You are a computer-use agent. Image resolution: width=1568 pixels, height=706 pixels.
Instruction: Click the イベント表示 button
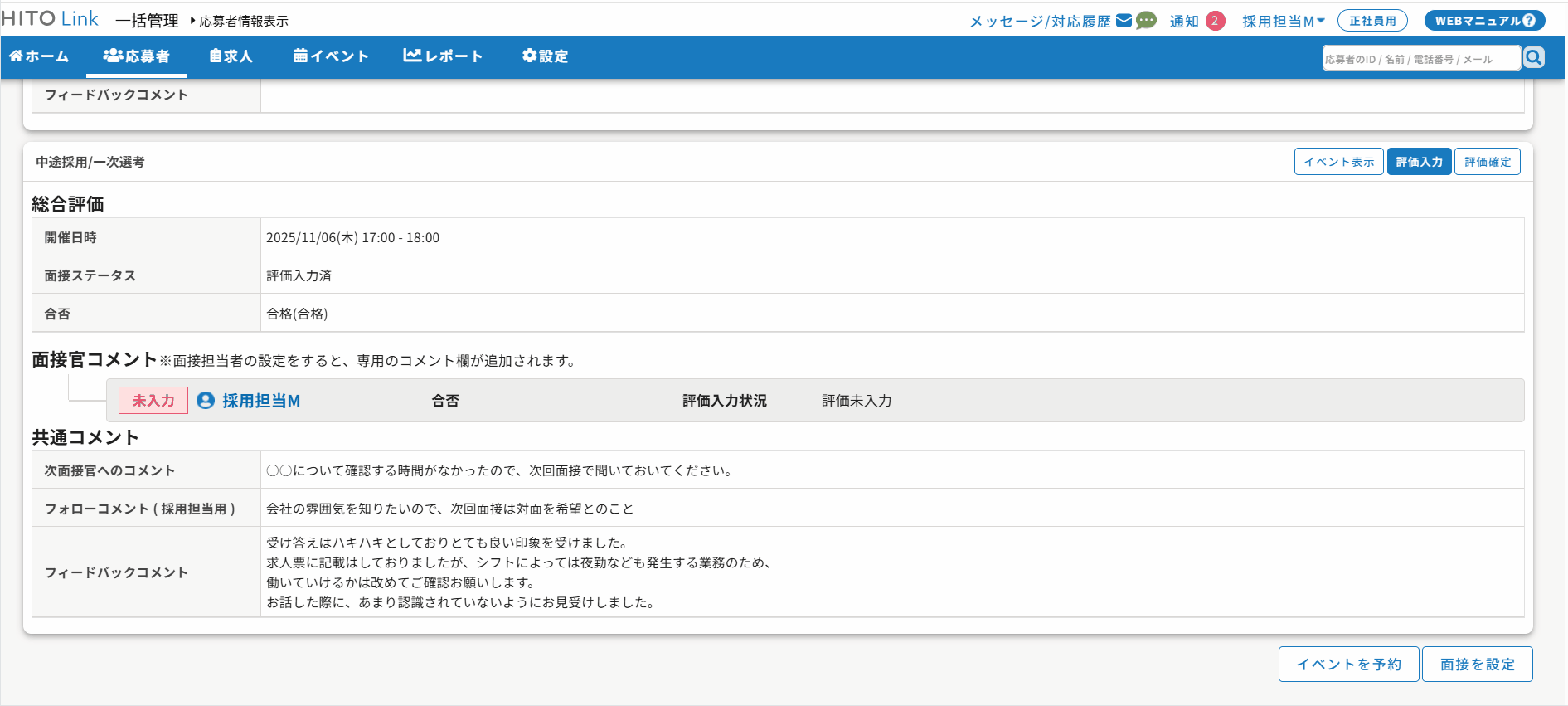pos(1339,162)
